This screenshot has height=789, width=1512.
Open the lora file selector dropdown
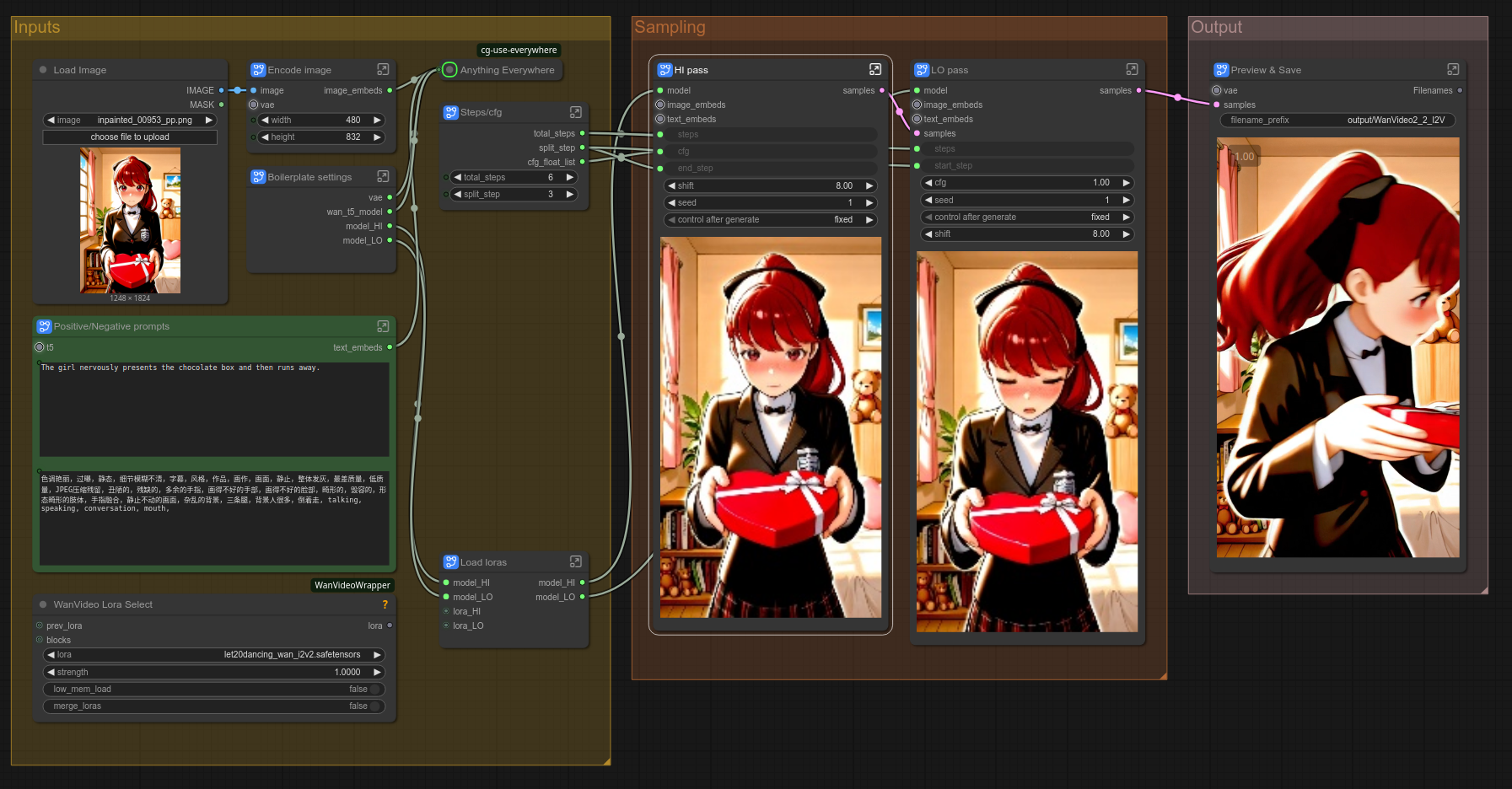(x=214, y=655)
